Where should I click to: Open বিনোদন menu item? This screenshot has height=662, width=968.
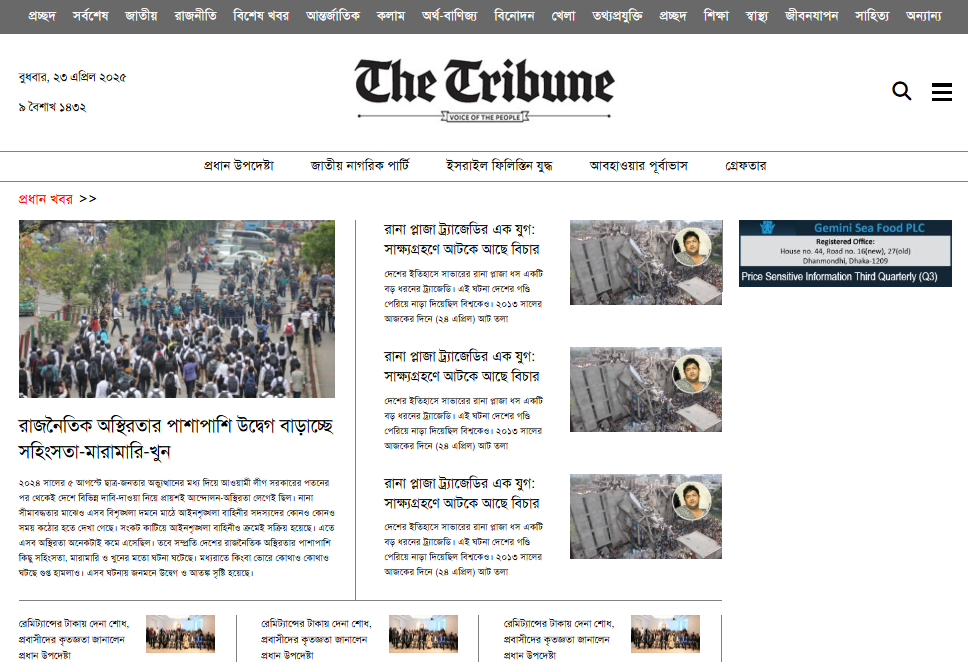(x=514, y=16)
